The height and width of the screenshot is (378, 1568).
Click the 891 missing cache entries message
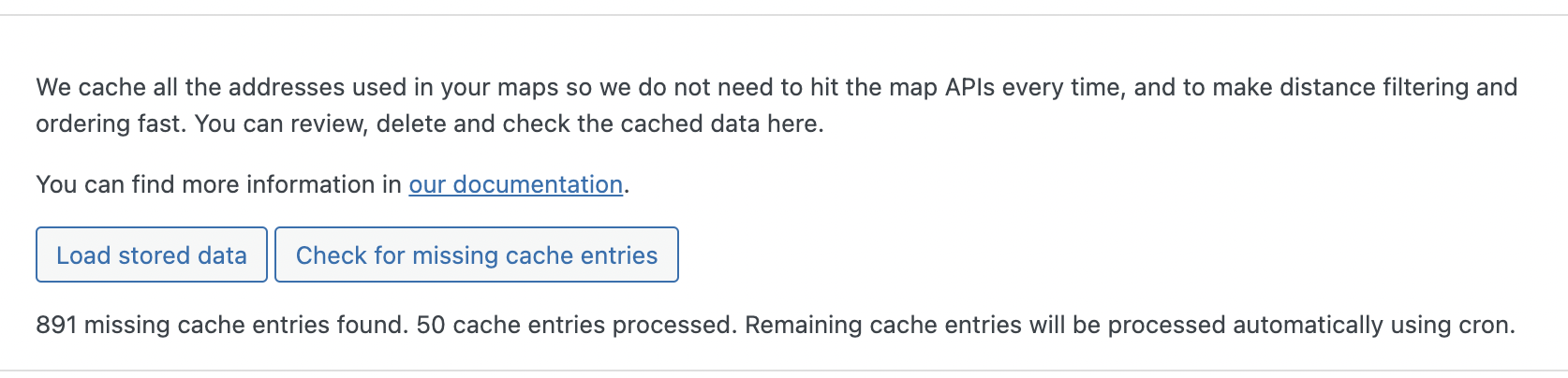click(x=776, y=325)
